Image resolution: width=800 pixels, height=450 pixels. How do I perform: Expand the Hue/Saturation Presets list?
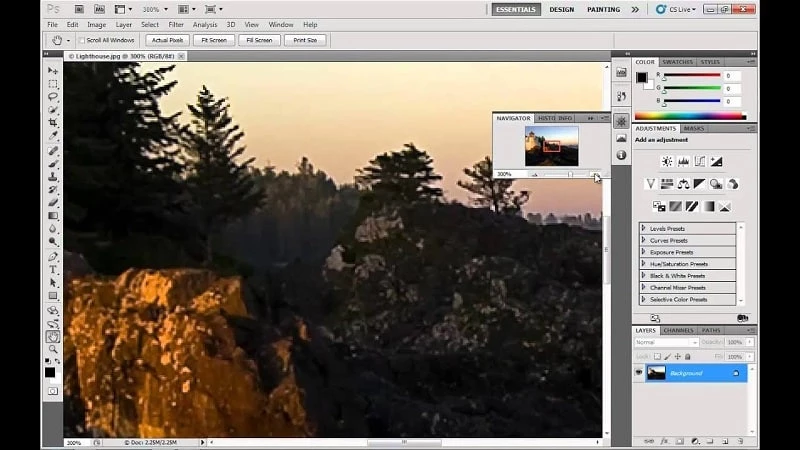[643, 264]
